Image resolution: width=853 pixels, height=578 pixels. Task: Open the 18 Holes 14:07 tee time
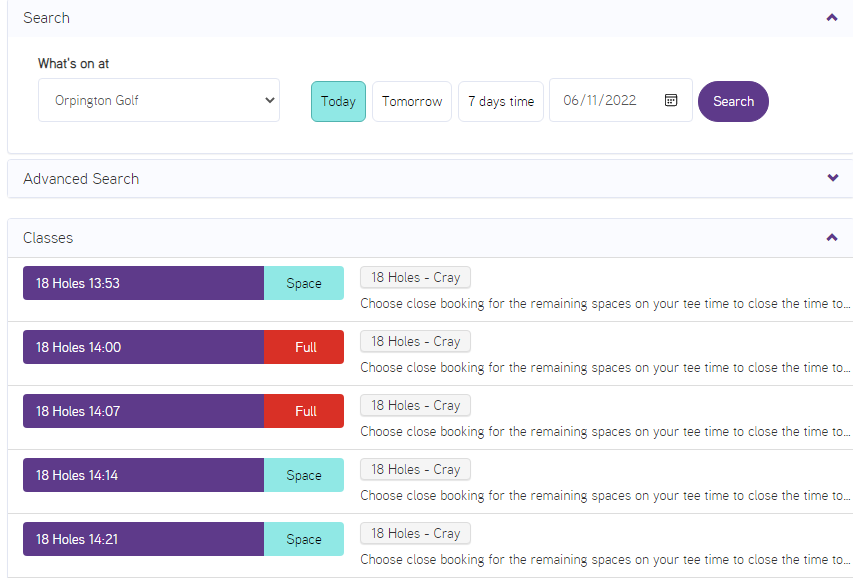click(143, 411)
